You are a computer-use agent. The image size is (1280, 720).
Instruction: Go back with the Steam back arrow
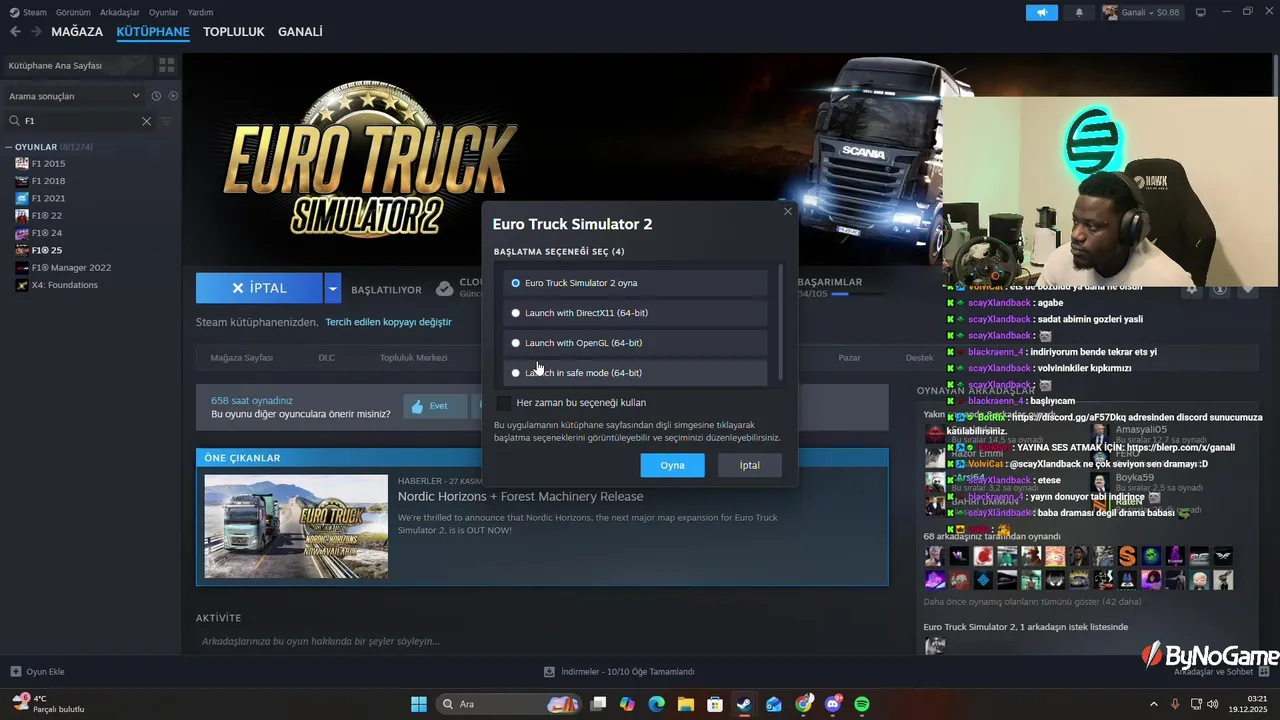(x=15, y=32)
